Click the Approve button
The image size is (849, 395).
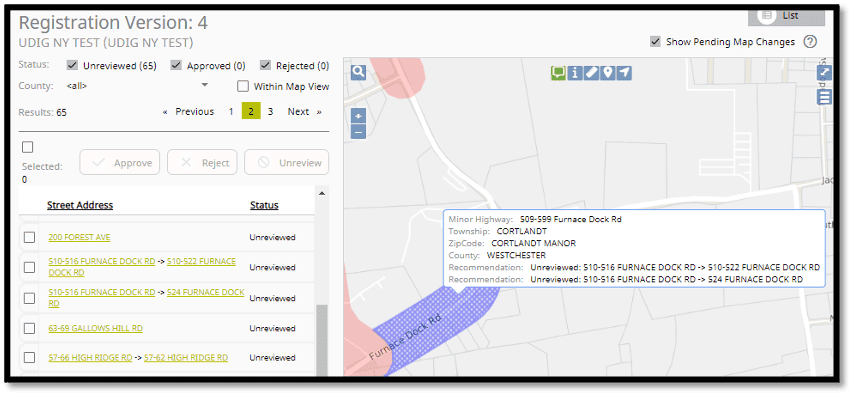(x=120, y=162)
